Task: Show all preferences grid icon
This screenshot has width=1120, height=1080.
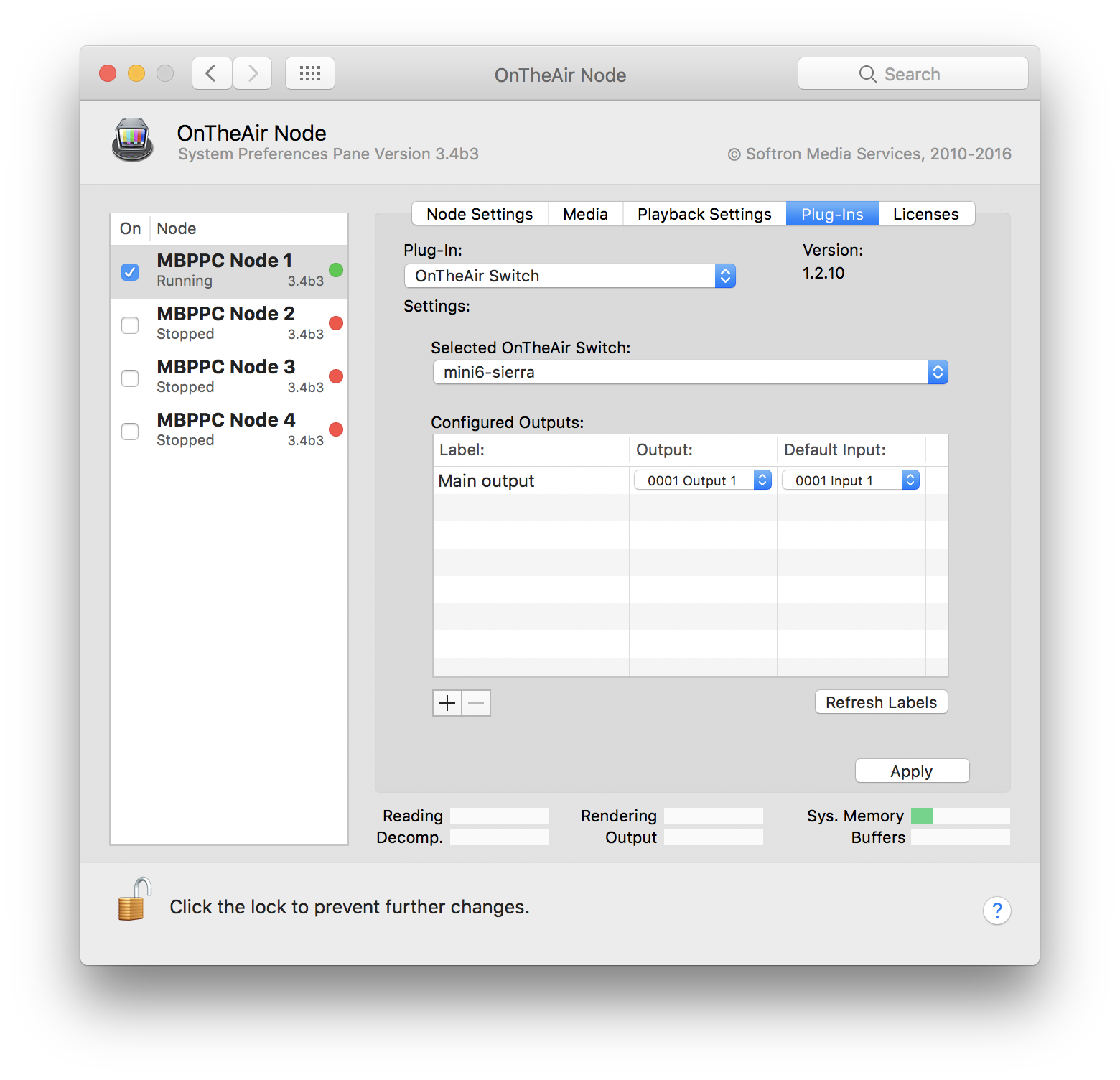Action: pyautogui.click(x=310, y=73)
